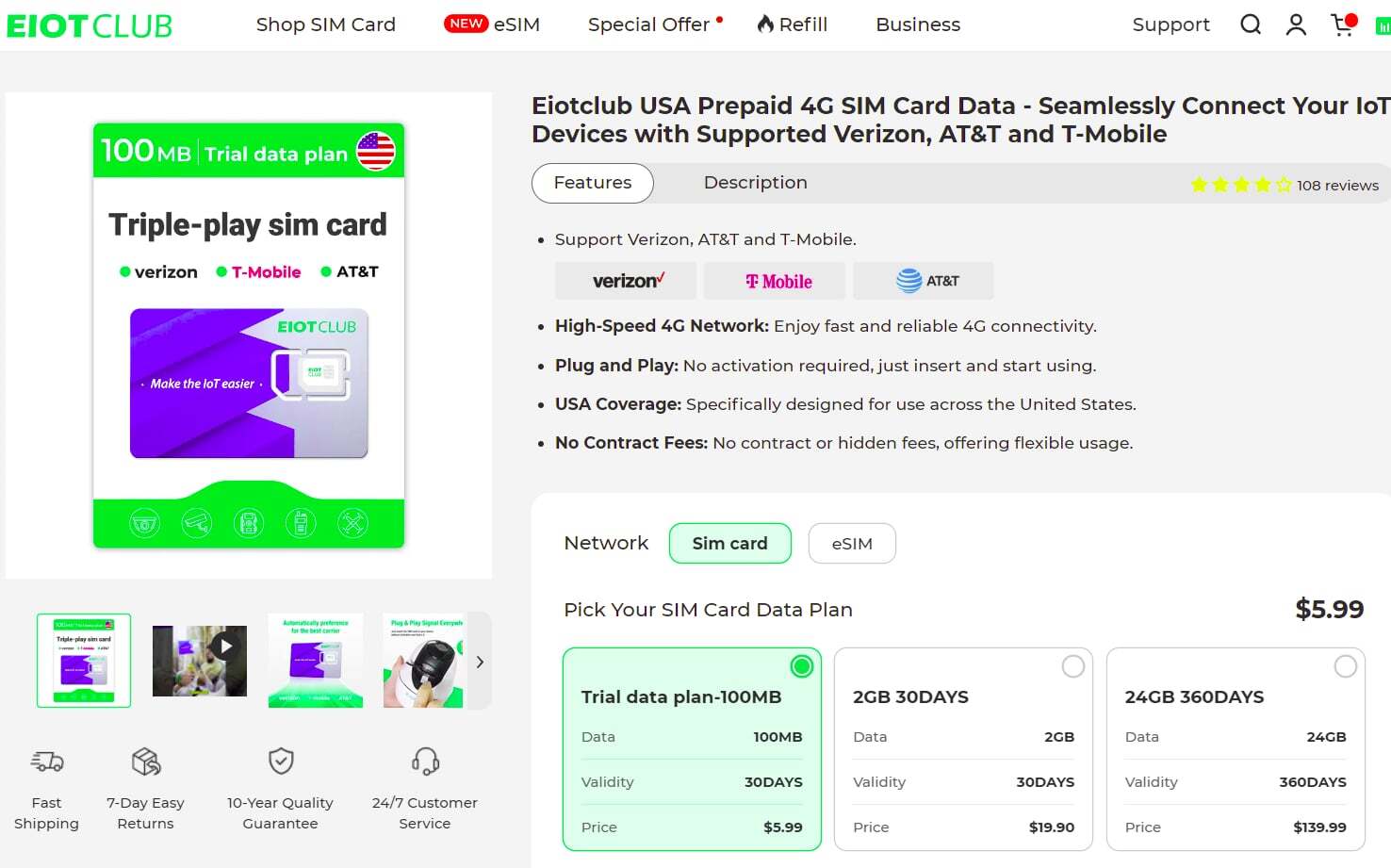Select the 24GB 360DAYS plan radio button
The height and width of the screenshot is (868, 1391).
pos(1346,666)
